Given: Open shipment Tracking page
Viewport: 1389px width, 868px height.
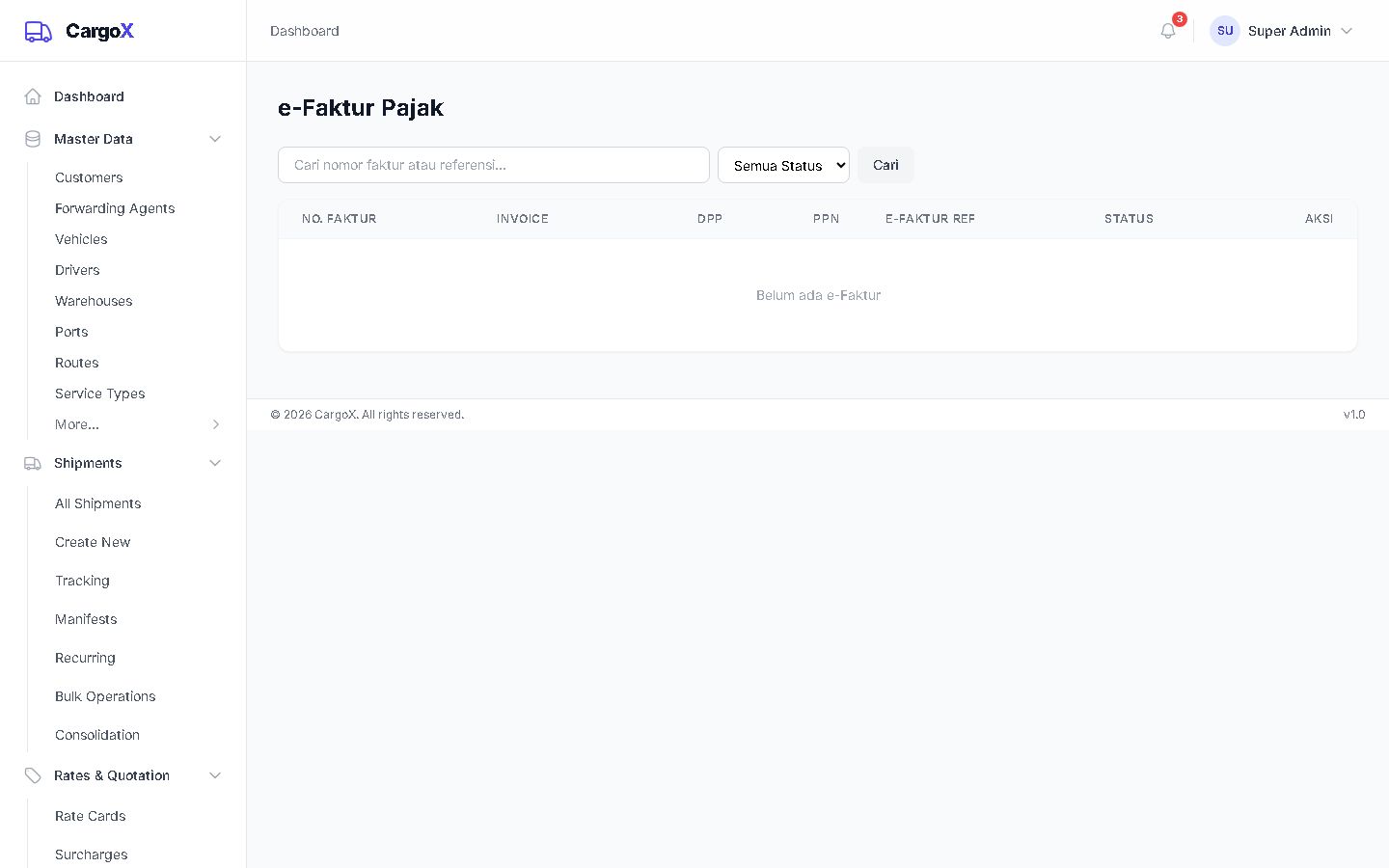Looking at the screenshot, I should pos(82,581).
